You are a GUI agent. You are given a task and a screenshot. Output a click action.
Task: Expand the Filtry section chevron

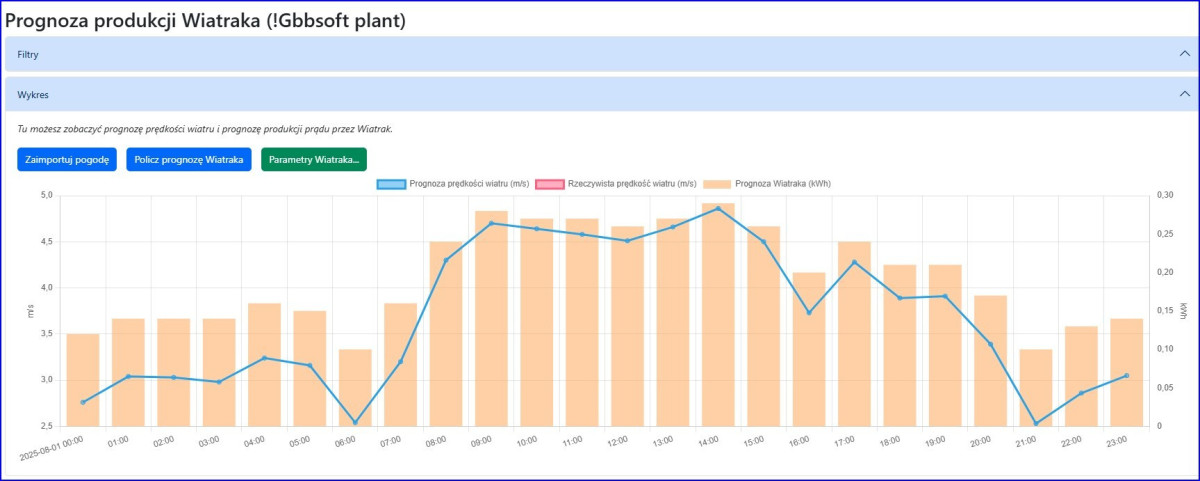(1185, 54)
